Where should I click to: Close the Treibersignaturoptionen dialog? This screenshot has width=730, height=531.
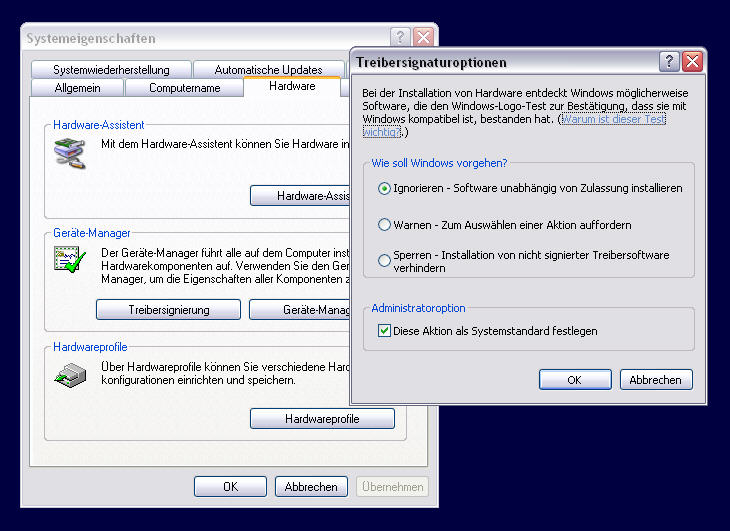(692, 61)
